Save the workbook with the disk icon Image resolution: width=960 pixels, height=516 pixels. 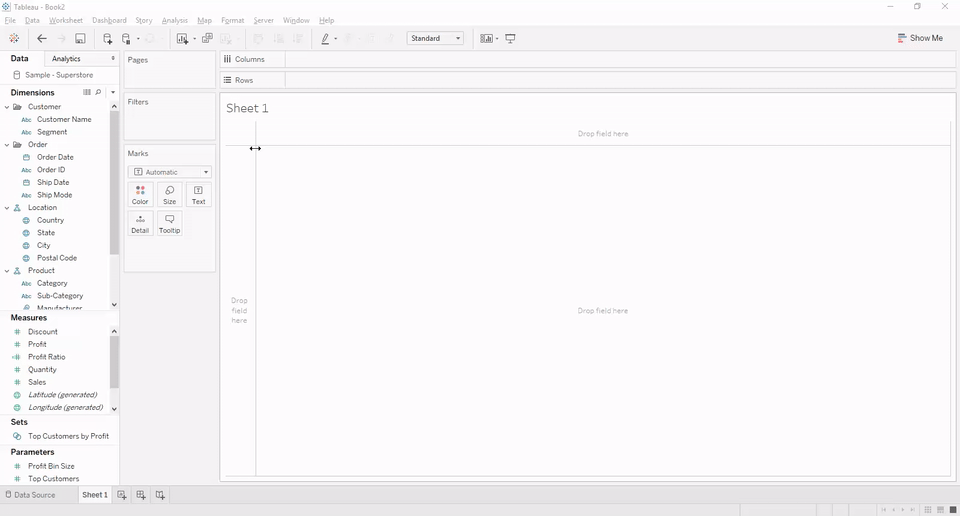80,39
